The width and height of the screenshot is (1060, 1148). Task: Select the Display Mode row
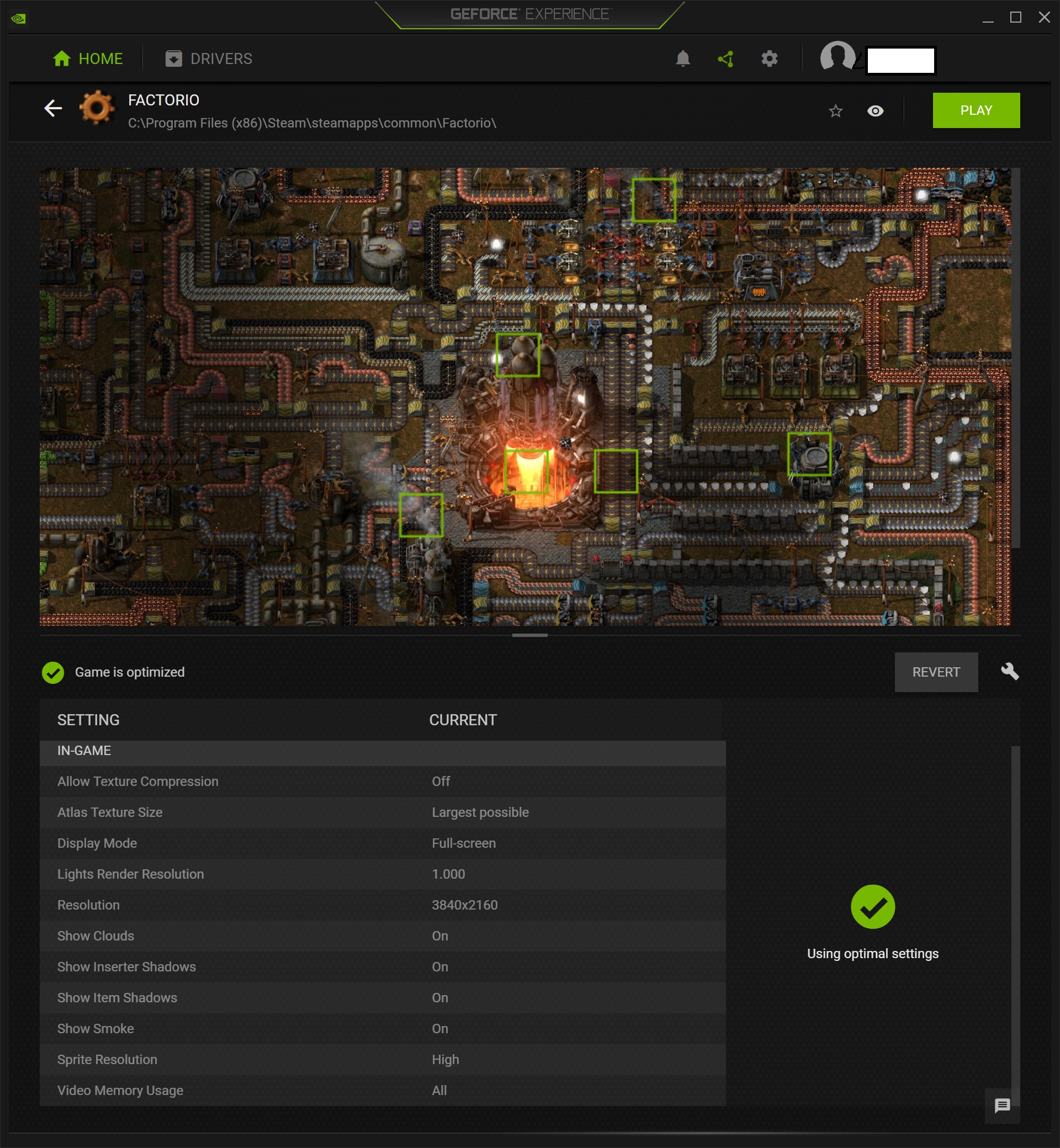(383, 843)
